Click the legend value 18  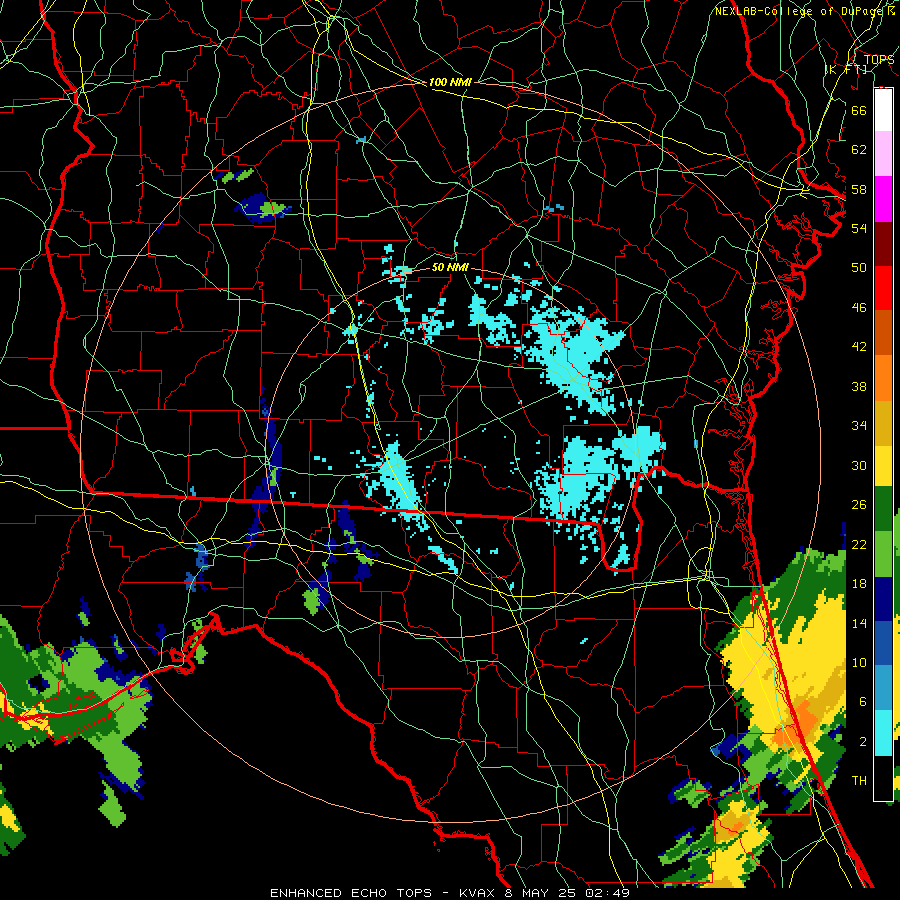point(859,584)
